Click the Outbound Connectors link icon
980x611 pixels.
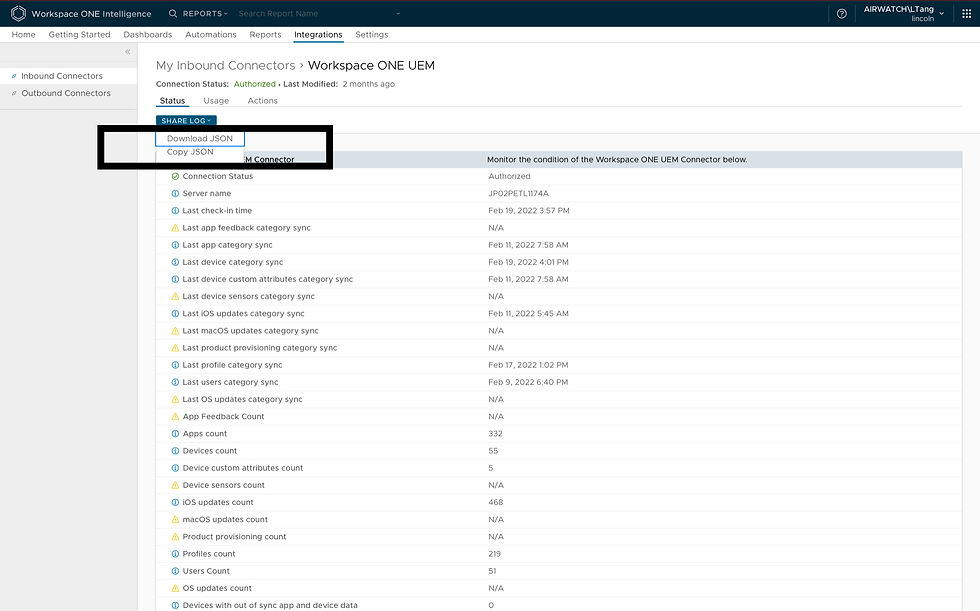[x=14, y=93]
